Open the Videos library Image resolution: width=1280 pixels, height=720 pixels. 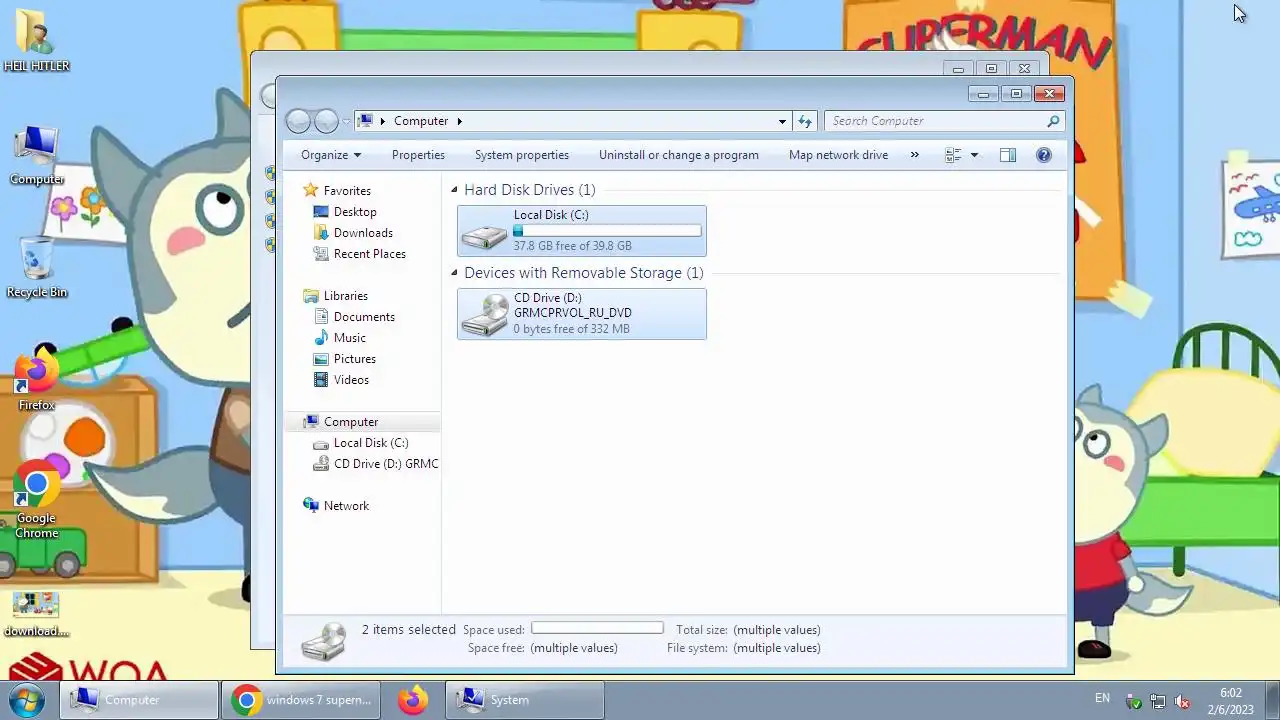(x=351, y=380)
